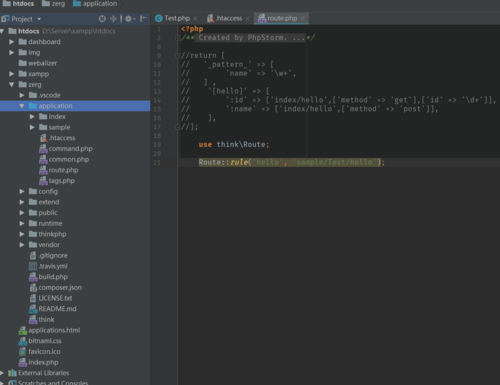The width and height of the screenshot is (500, 385).
Task: Click the 'use think\Route;' statement
Action: [234, 144]
